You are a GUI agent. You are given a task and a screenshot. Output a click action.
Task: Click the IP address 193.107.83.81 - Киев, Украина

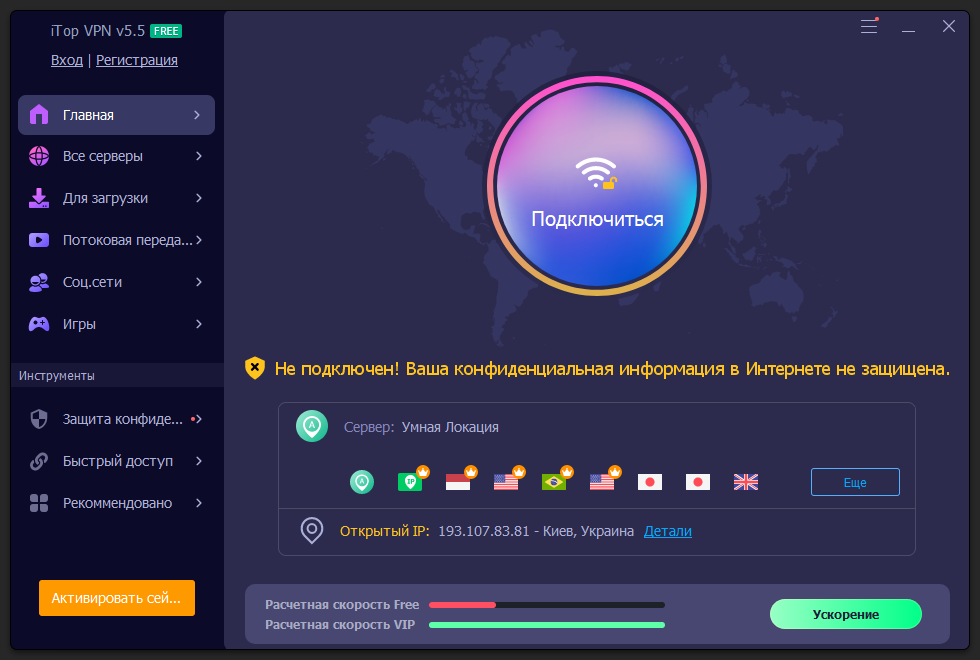pos(536,531)
